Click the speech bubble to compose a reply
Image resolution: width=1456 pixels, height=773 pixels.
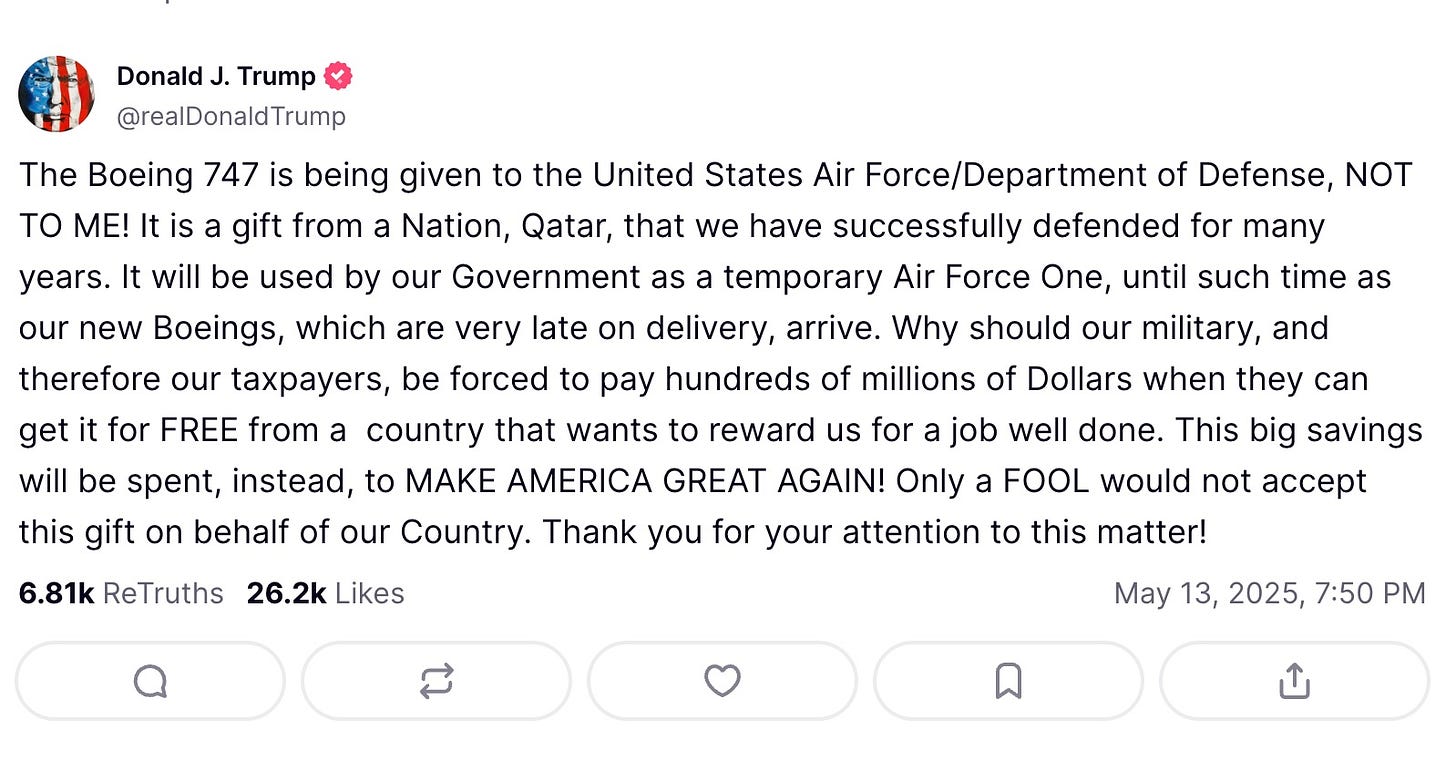click(x=149, y=681)
